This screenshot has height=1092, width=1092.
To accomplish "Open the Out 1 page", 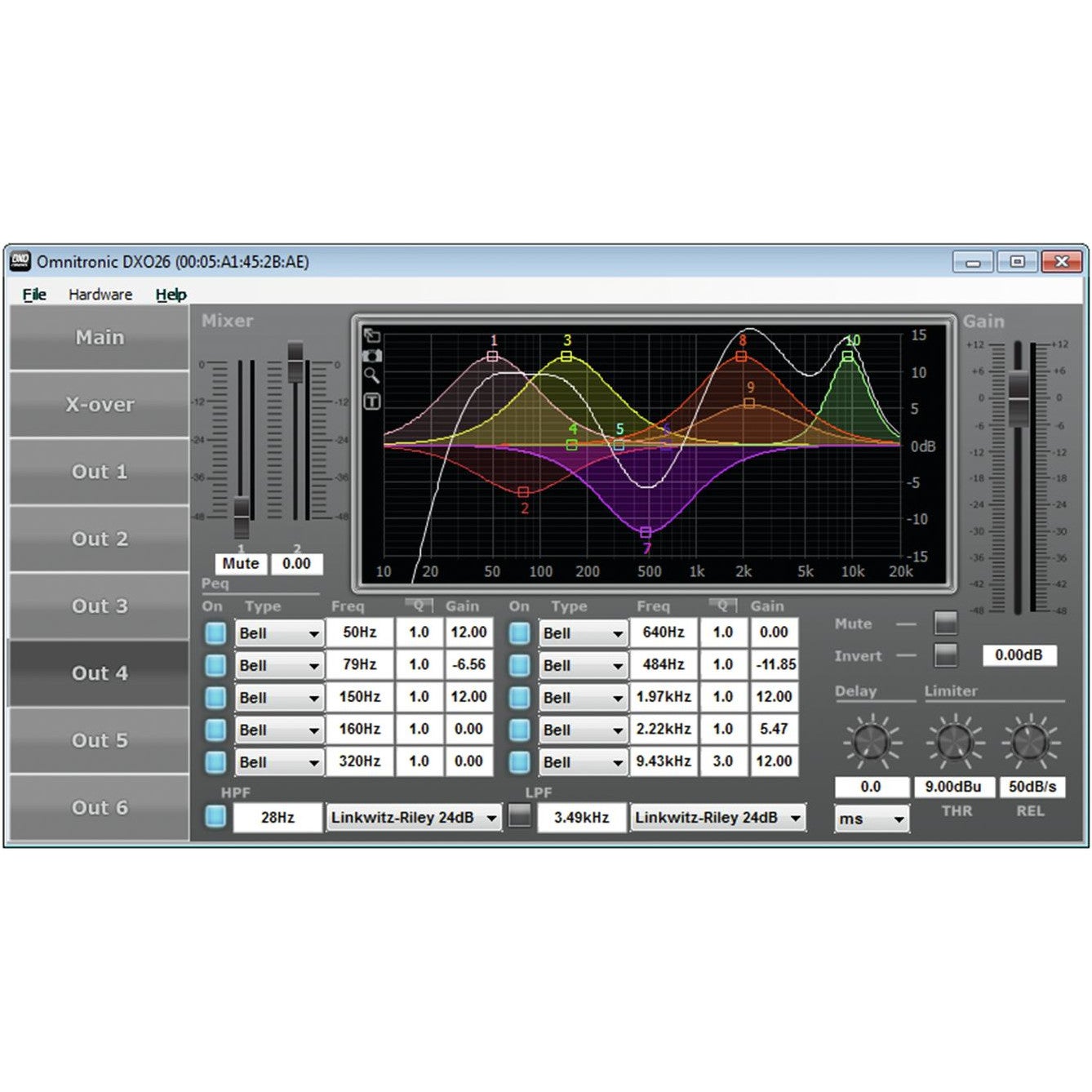I will coord(100,472).
